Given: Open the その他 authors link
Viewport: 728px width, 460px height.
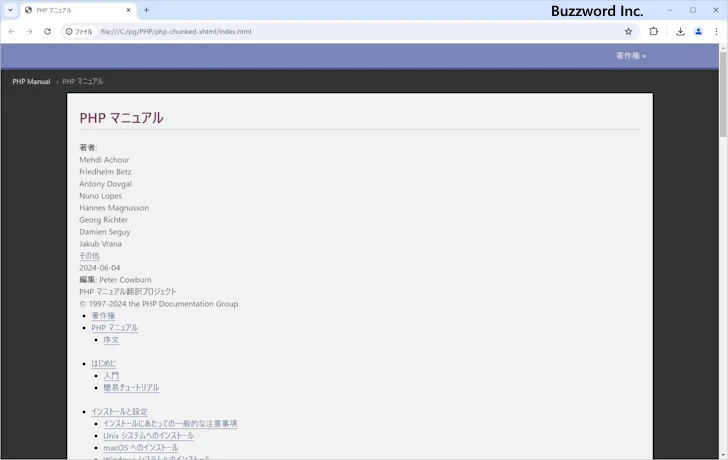Looking at the screenshot, I should coord(89,256).
